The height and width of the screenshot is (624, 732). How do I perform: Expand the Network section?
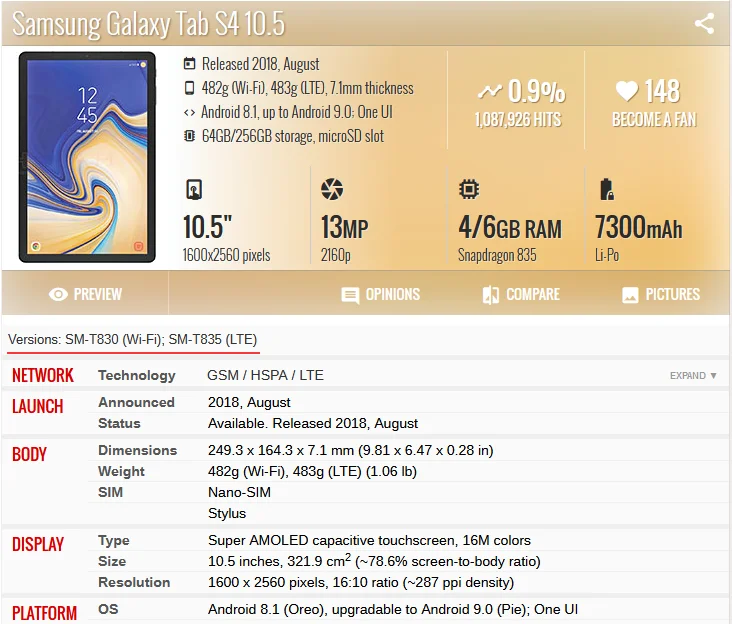[693, 376]
